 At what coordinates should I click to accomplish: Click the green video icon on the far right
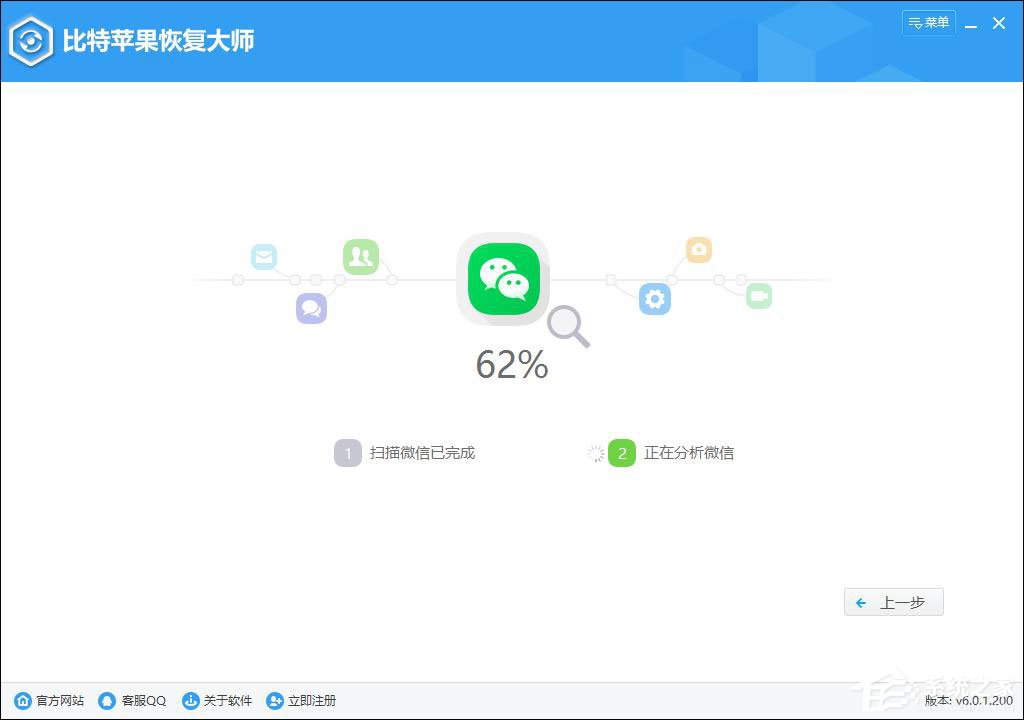point(758,294)
